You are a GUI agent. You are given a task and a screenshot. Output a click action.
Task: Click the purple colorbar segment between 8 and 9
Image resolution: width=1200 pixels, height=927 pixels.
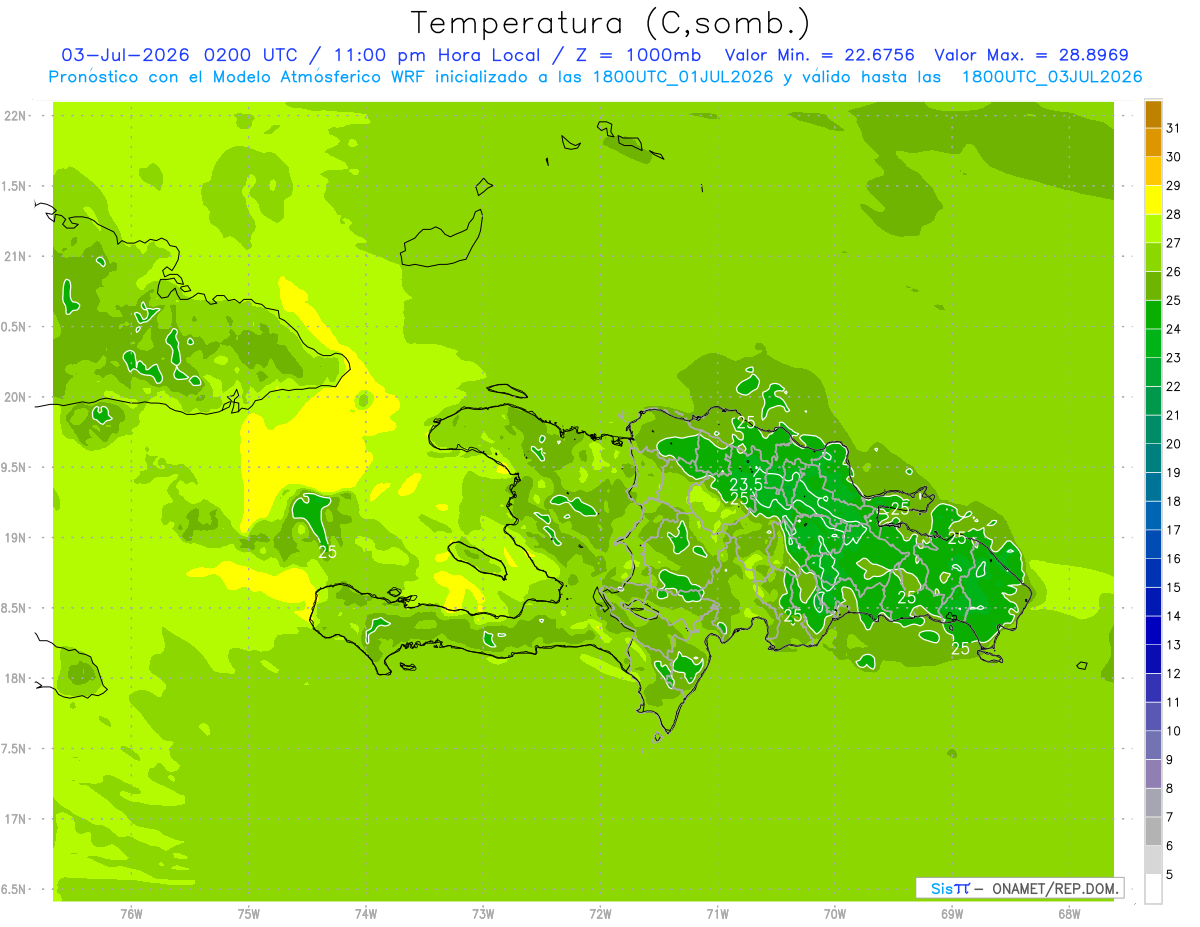coord(1153,774)
